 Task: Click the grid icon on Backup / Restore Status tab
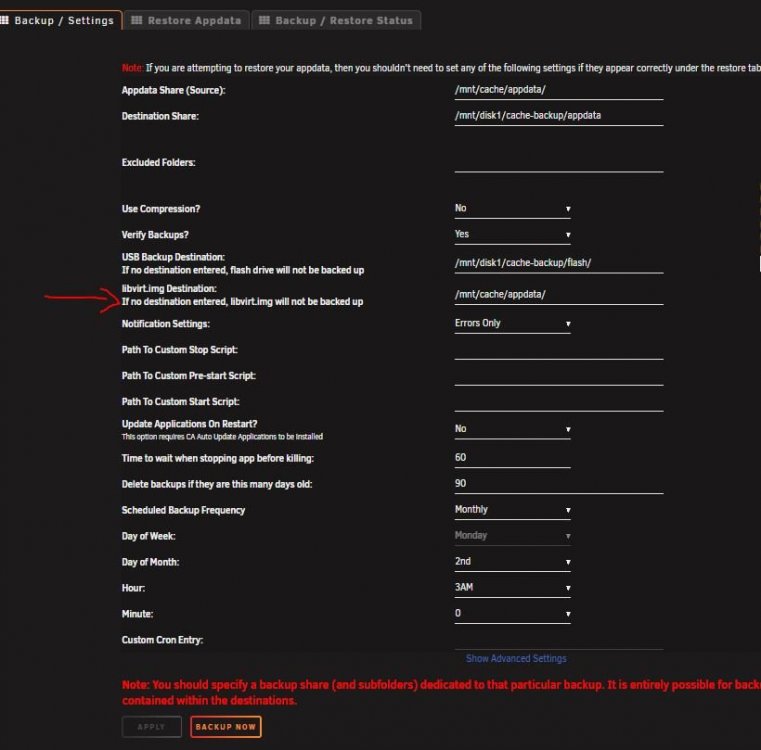264,20
